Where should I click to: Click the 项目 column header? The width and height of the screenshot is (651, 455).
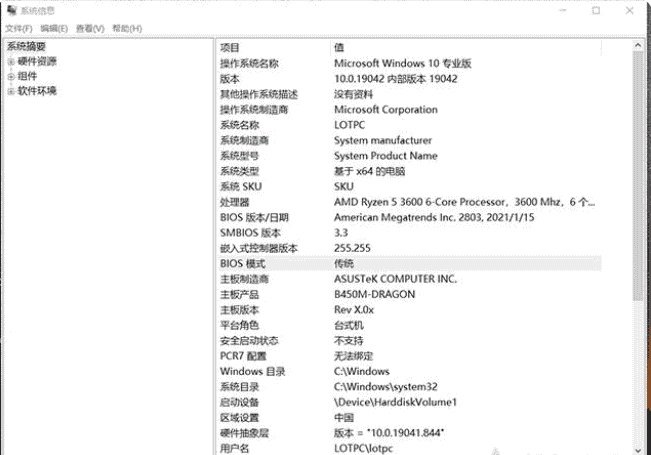tap(231, 47)
